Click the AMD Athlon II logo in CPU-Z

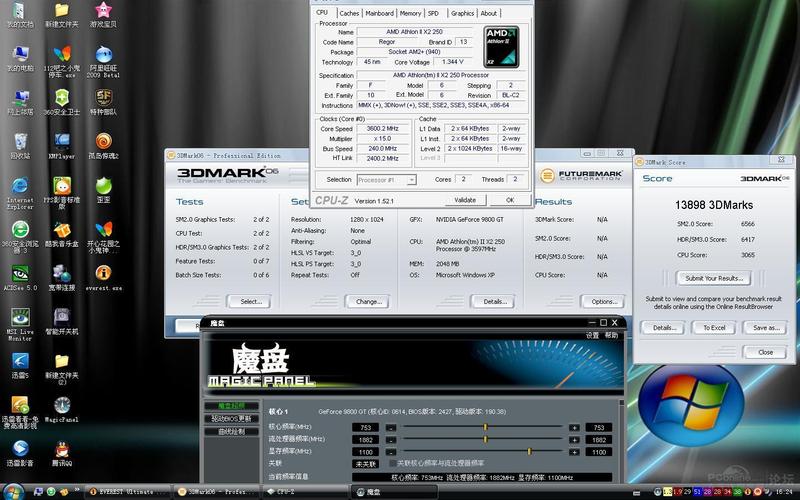[501, 47]
